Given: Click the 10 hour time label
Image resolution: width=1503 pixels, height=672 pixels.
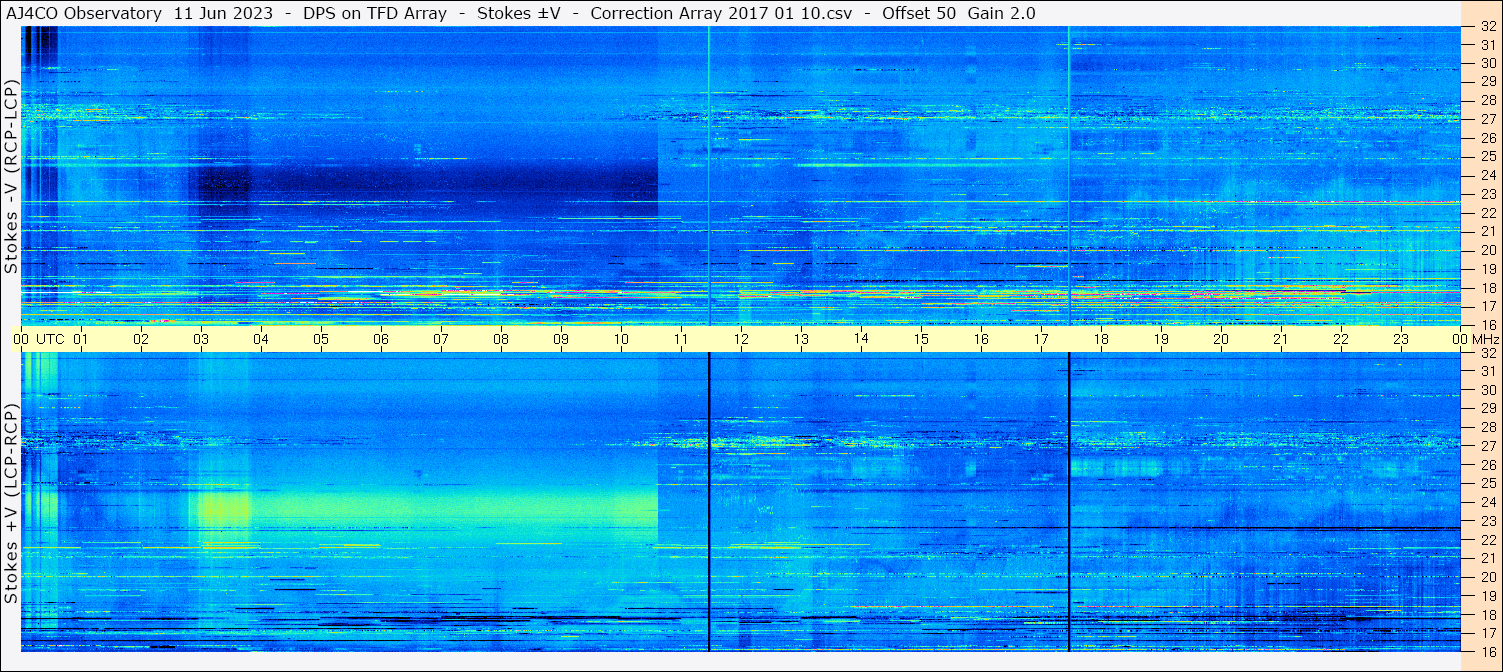Looking at the screenshot, I should click(621, 339).
